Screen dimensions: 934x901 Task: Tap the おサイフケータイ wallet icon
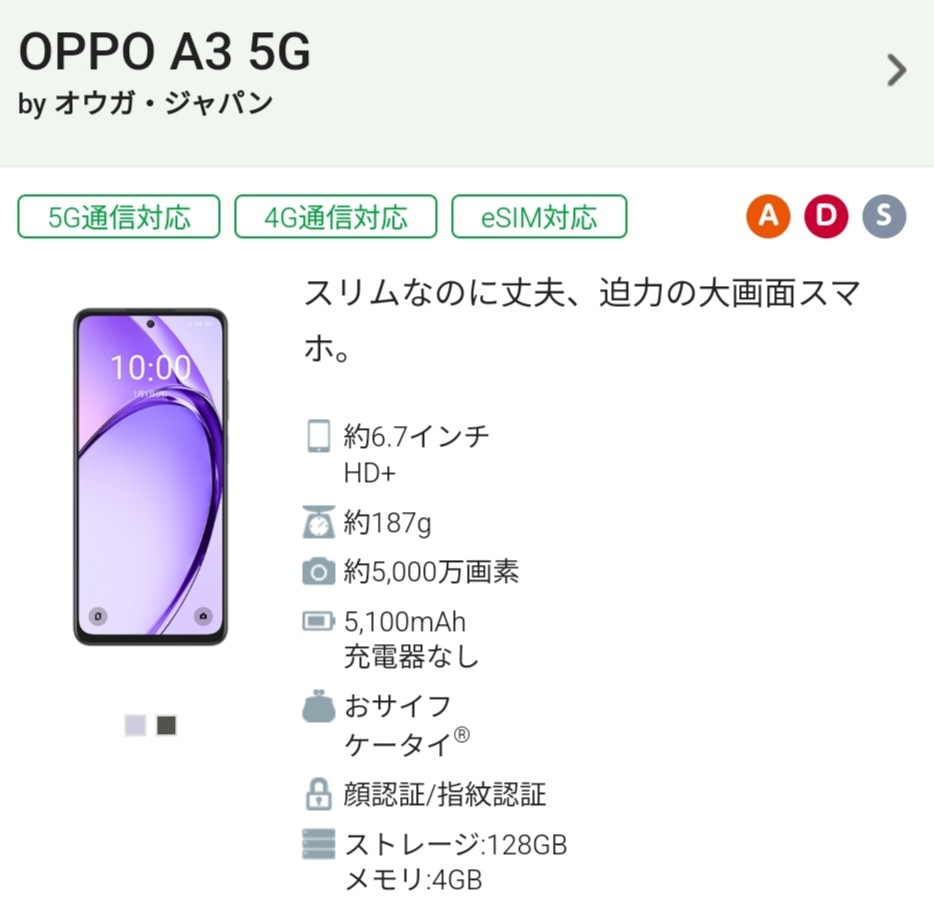318,708
